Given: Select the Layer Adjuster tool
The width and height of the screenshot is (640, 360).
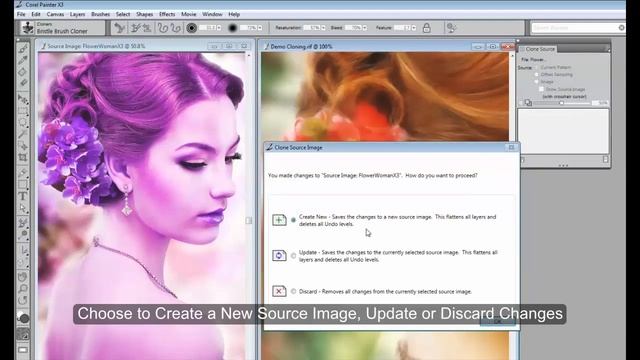Looking at the screenshot, I should point(23,99).
